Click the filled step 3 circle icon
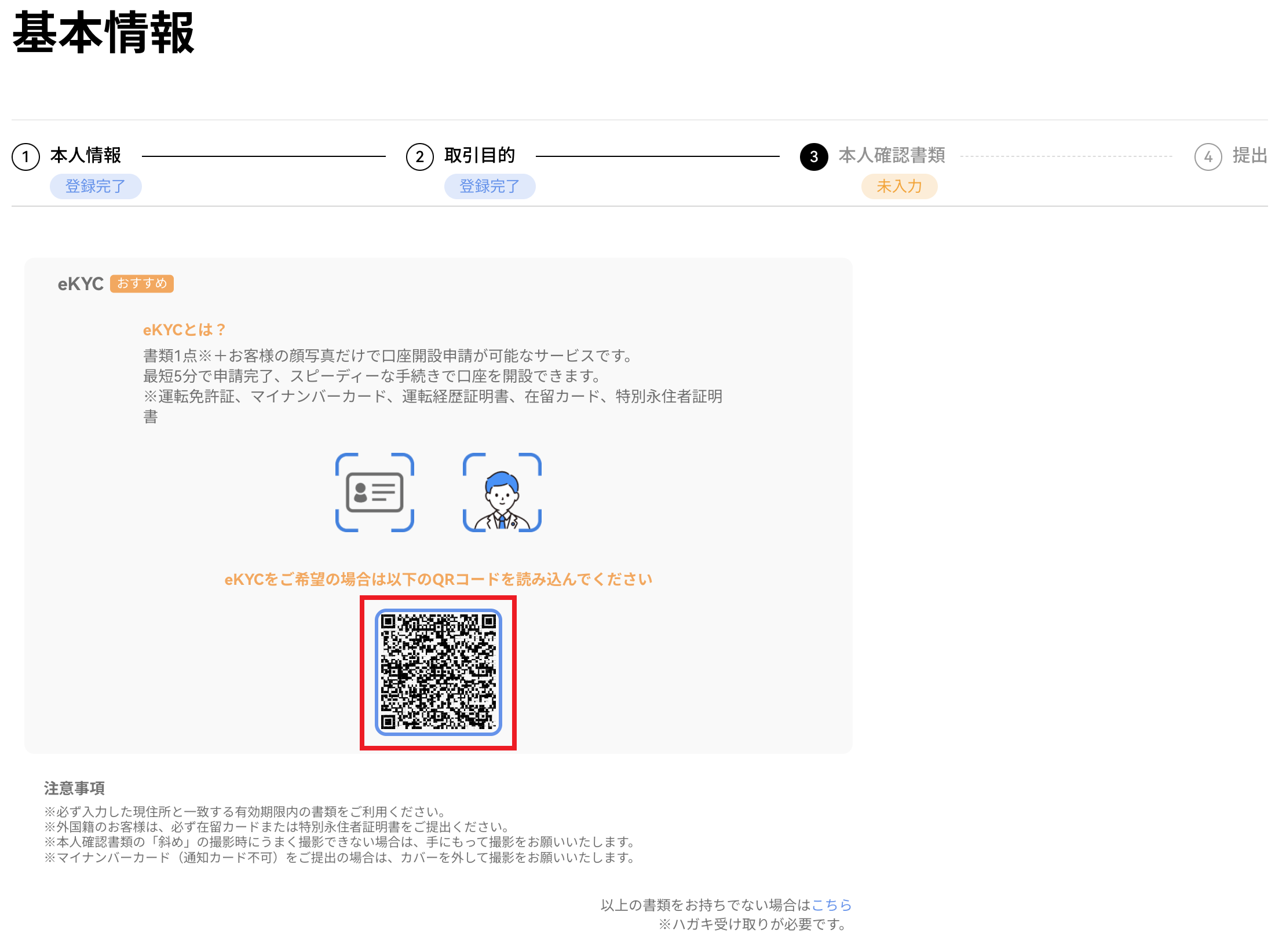This screenshot has width=1286, height=952. point(814,157)
